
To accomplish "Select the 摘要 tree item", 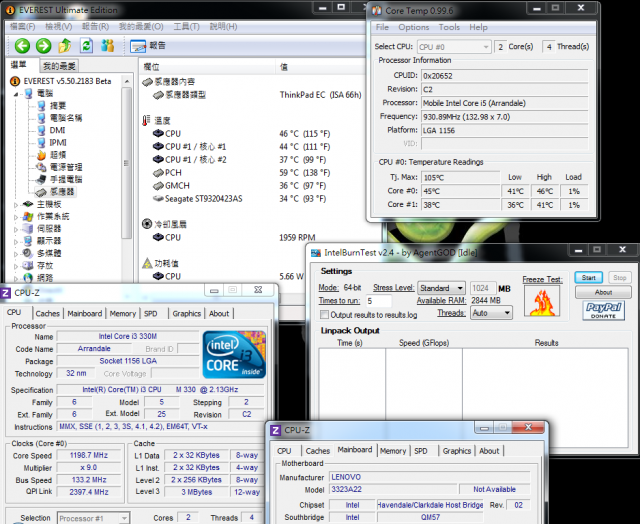I will click(58, 106).
